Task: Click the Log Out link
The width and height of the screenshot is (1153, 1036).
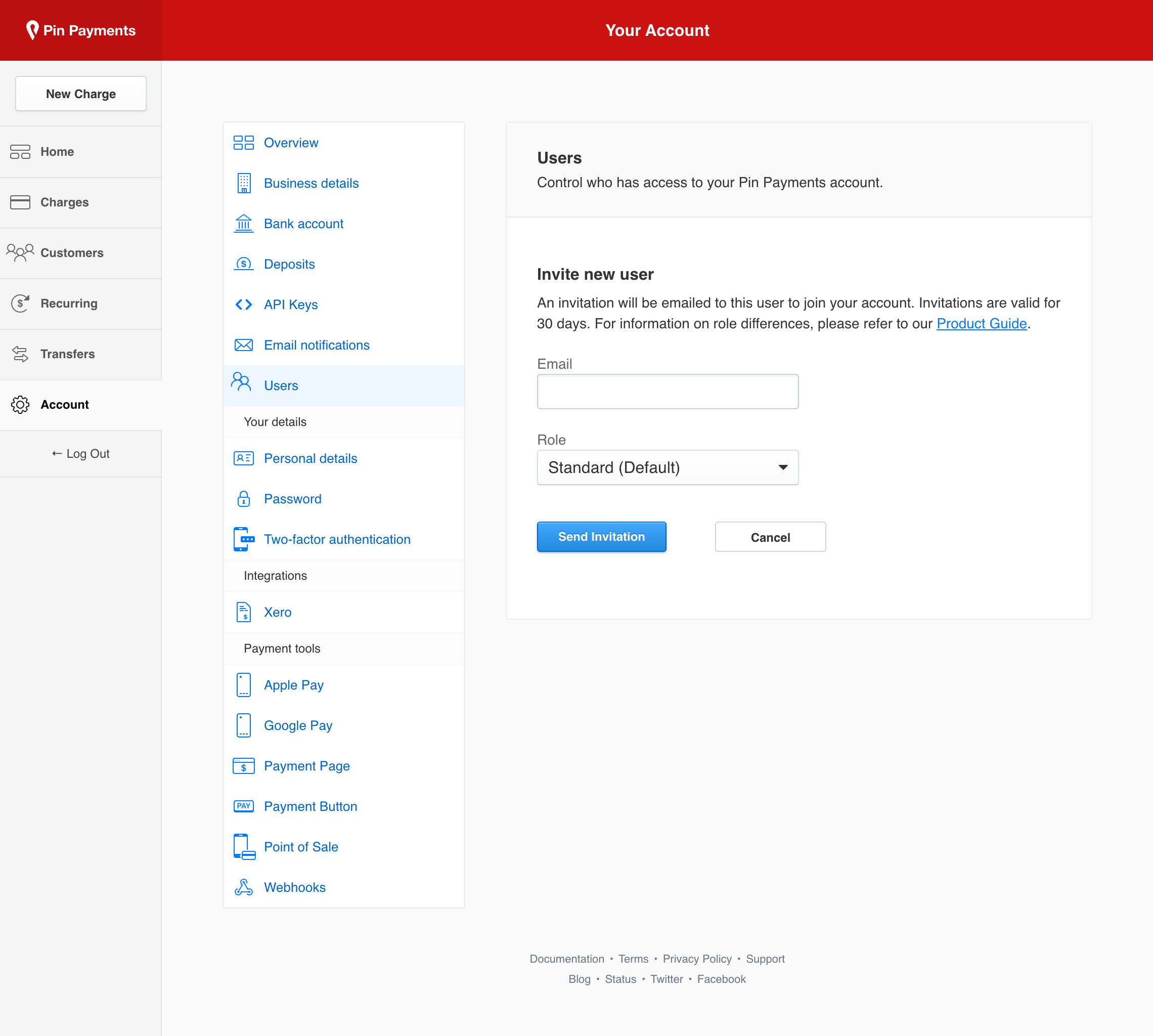Action: point(81,454)
